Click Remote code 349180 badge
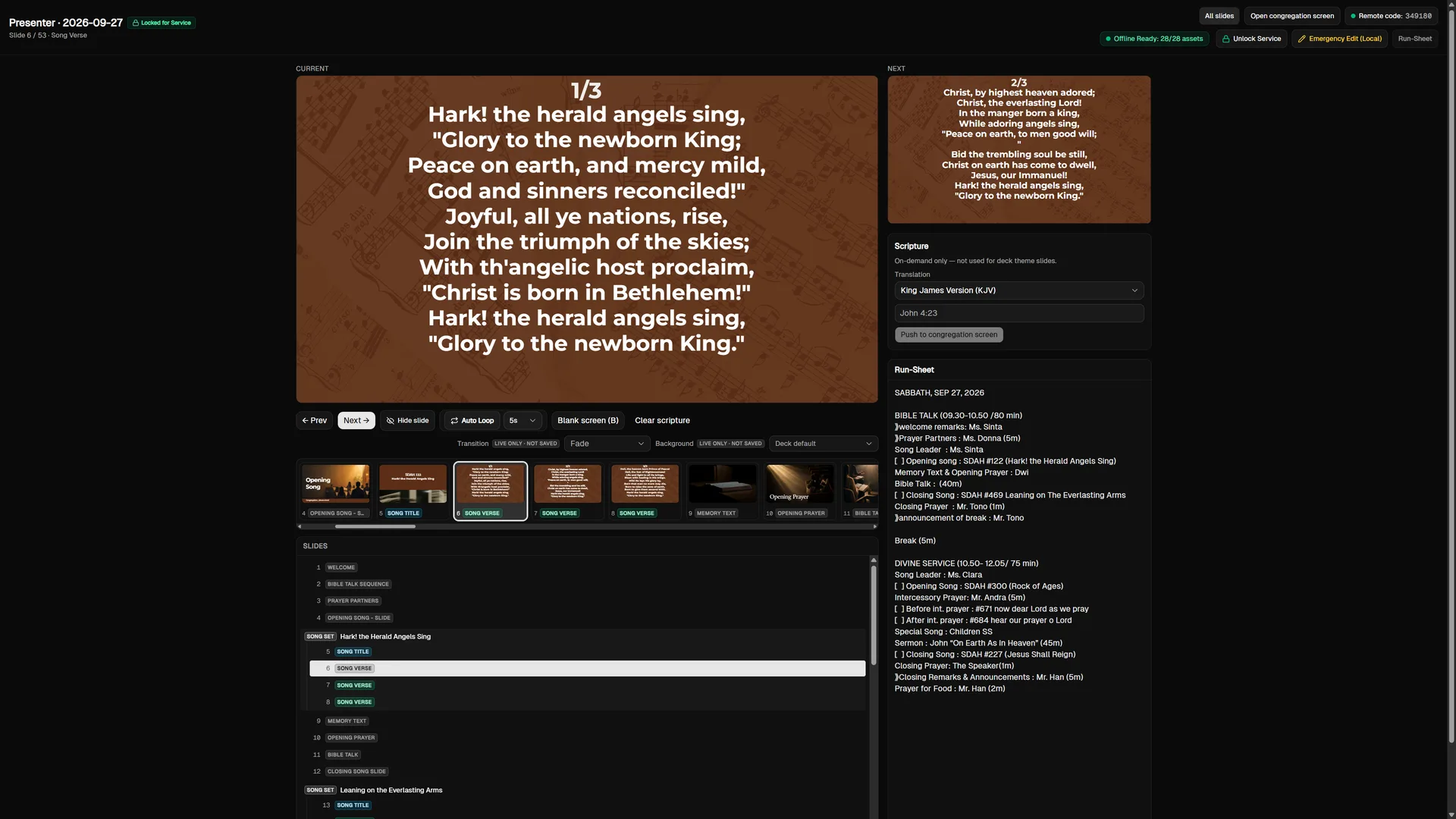 1391,16
